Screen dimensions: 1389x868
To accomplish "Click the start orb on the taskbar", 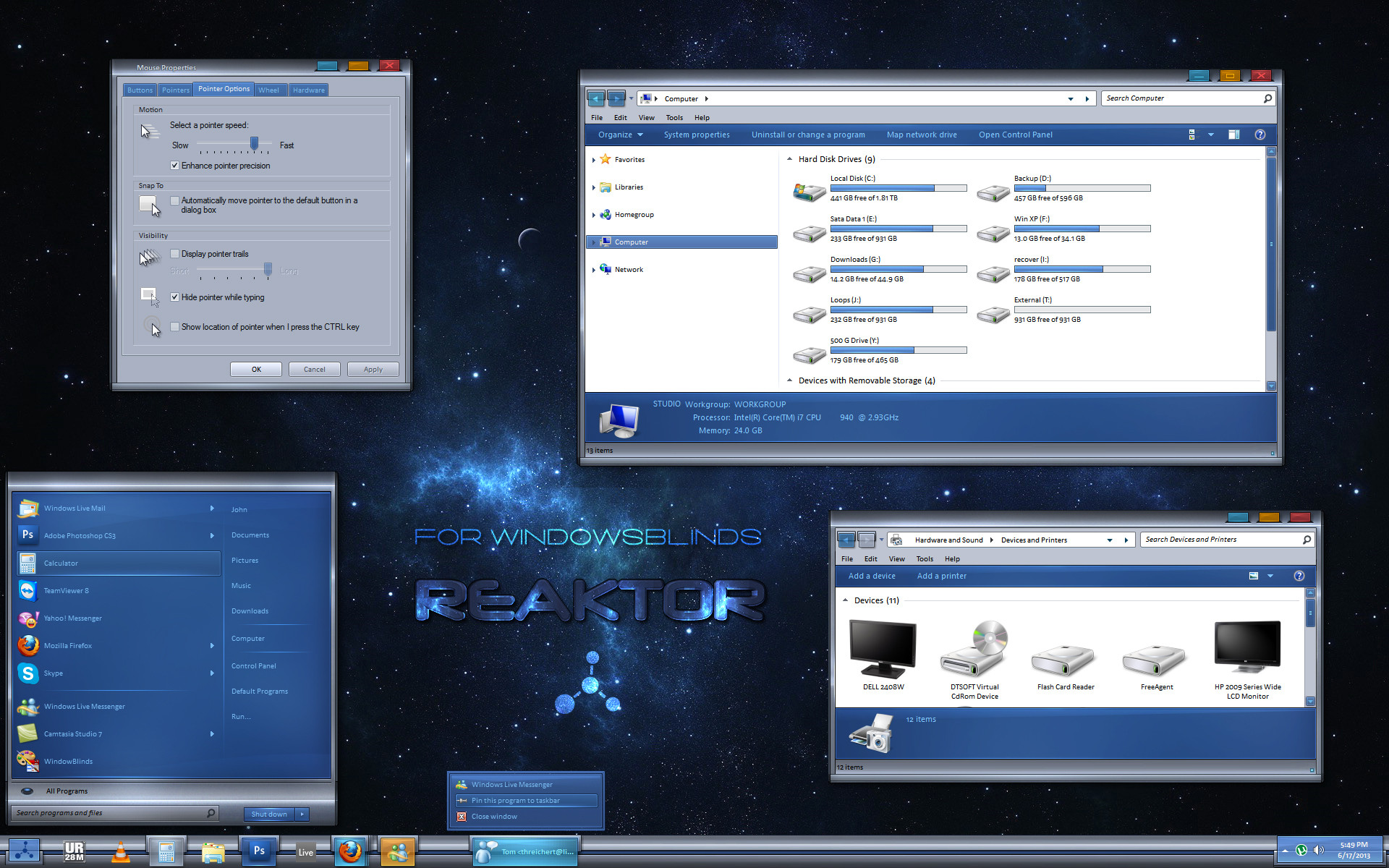I will click(25, 851).
